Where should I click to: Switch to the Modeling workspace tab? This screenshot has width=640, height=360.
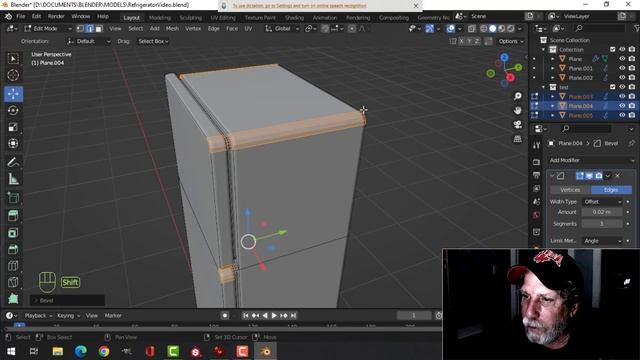coord(160,18)
